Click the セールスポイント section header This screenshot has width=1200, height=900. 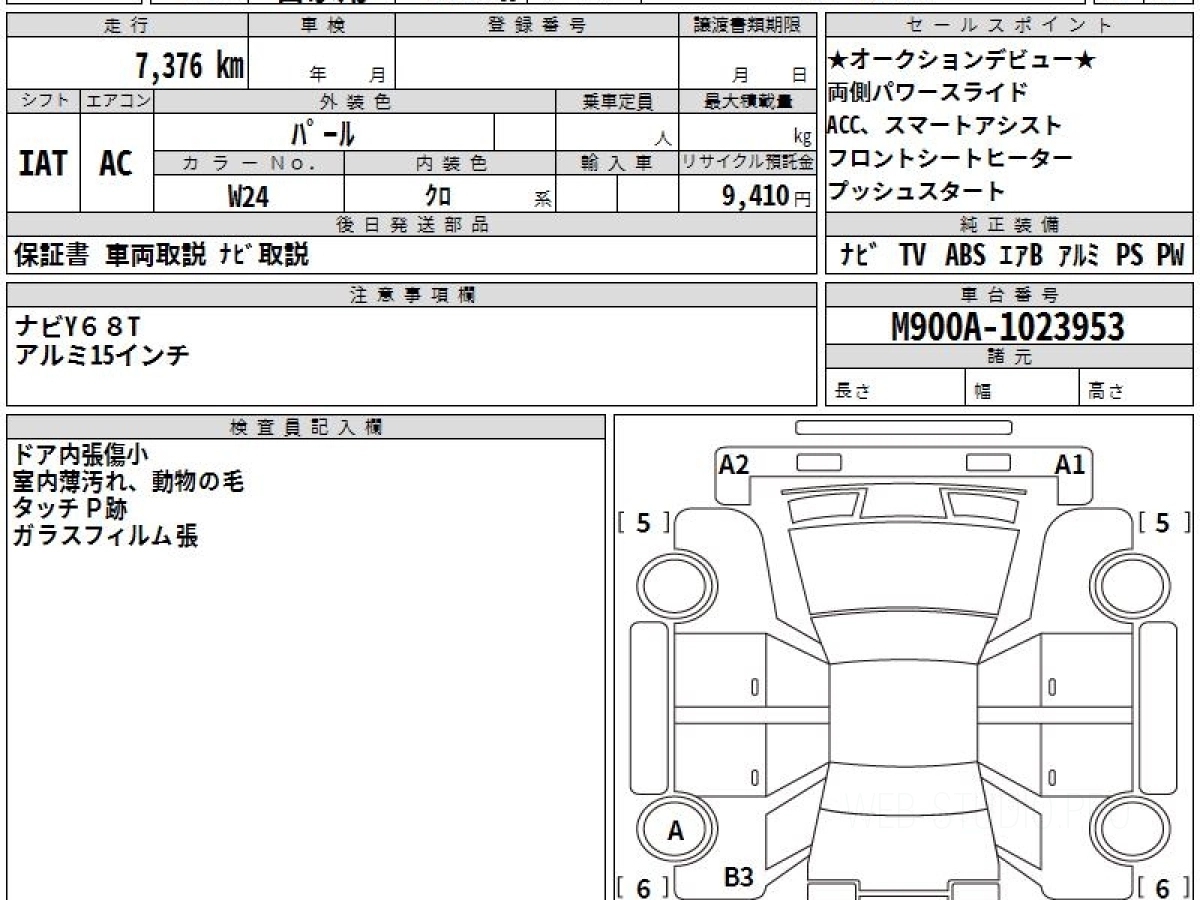tap(1008, 26)
